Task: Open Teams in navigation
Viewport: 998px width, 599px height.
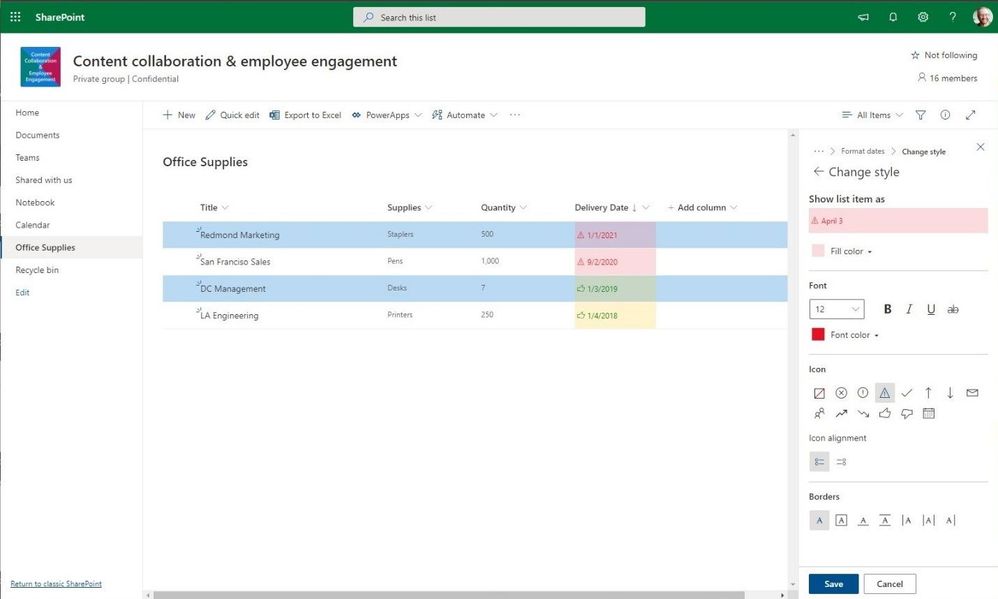Action: (x=27, y=157)
